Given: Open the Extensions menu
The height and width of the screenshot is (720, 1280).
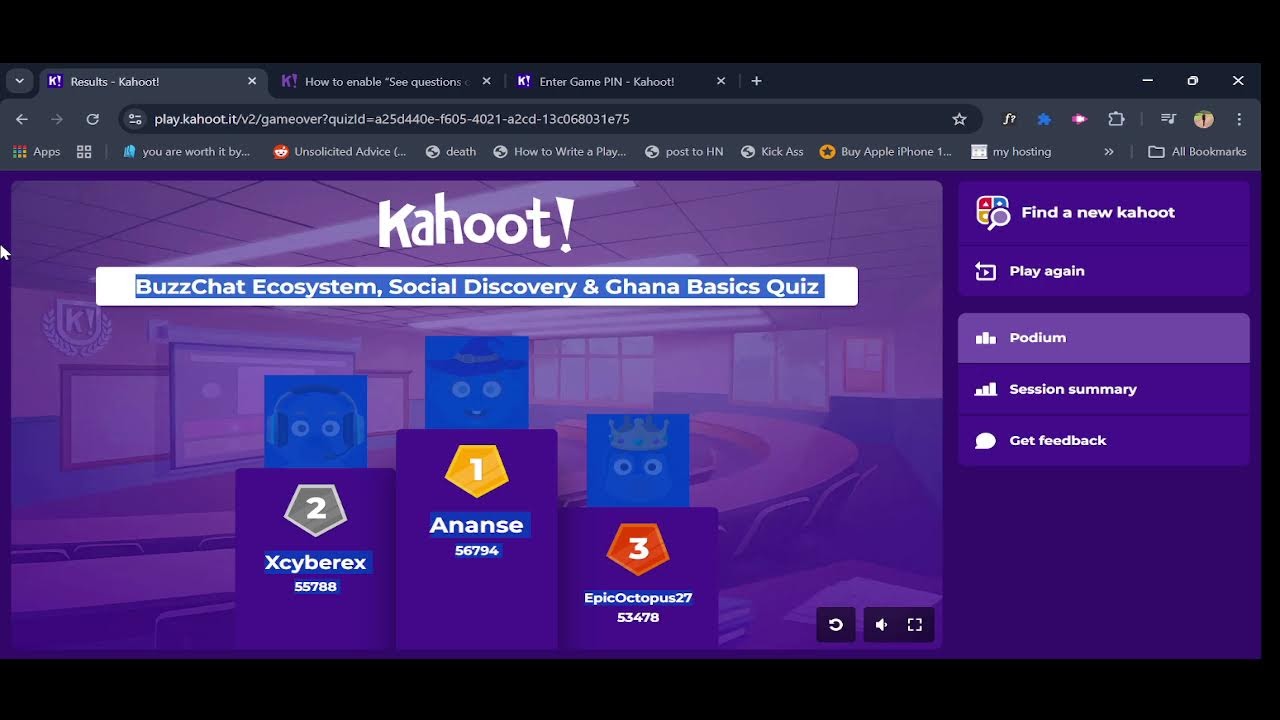Looking at the screenshot, I should click(x=1116, y=119).
